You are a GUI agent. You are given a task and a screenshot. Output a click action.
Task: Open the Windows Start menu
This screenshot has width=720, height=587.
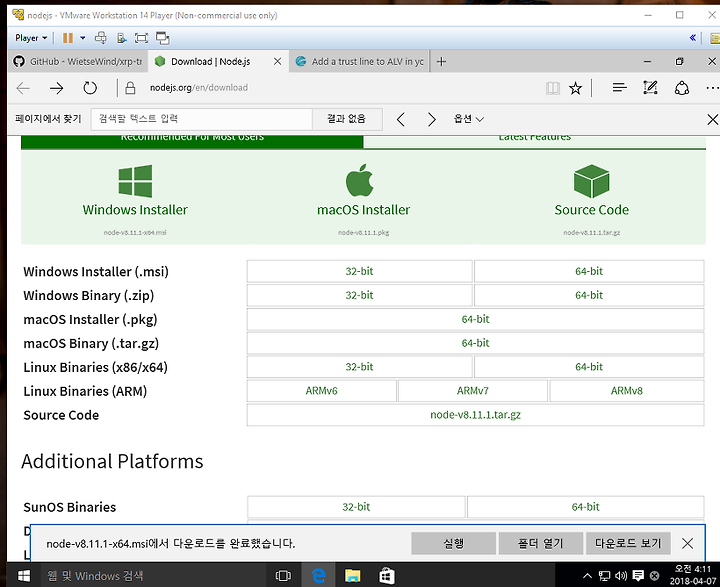coord(23,576)
